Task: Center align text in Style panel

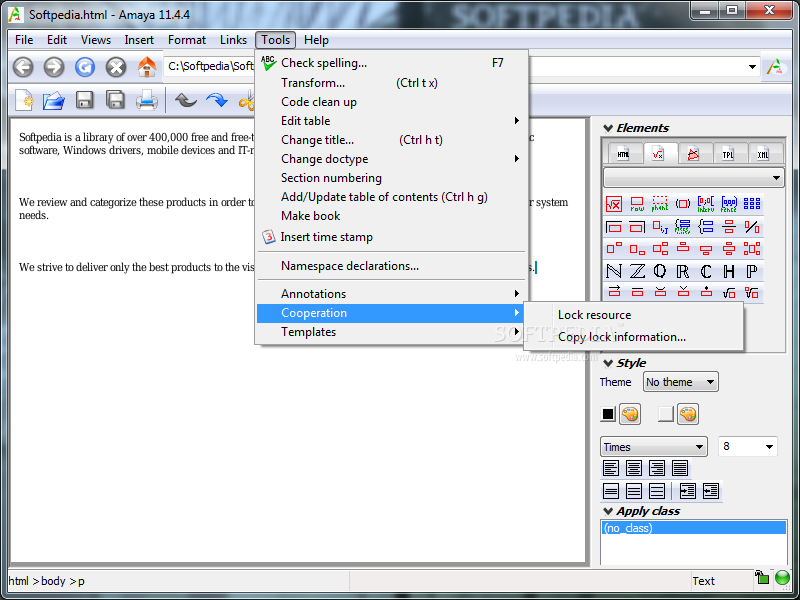Action: click(x=634, y=468)
